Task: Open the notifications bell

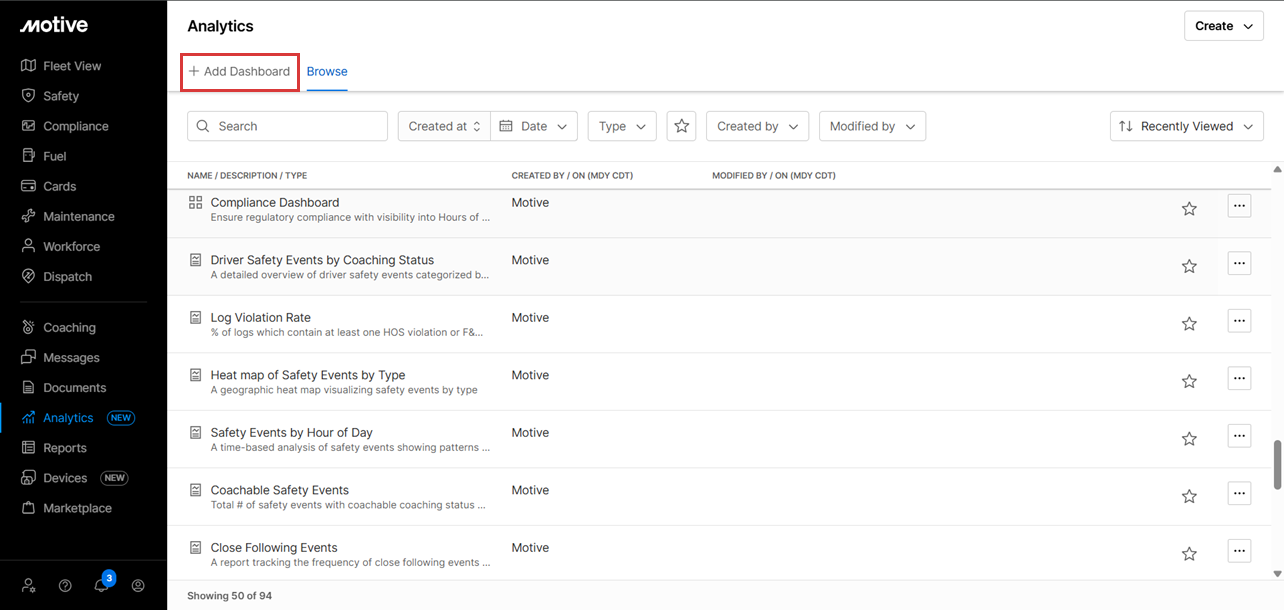Action: (101, 586)
